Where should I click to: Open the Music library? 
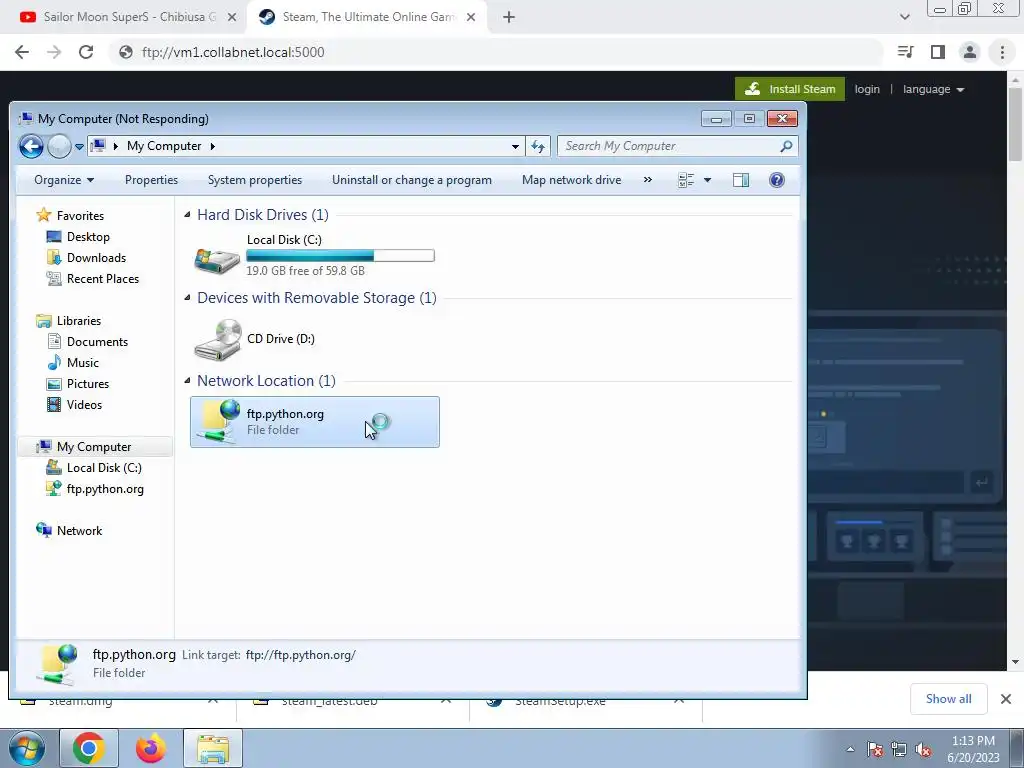[x=82, y=362]
